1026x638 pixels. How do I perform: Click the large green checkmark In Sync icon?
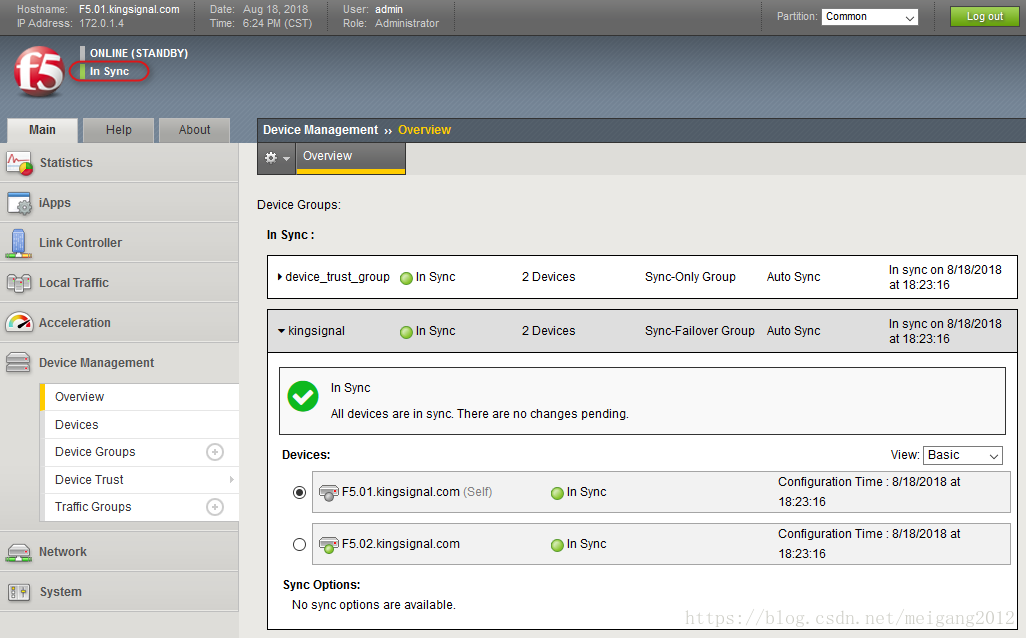coord(303,397)
